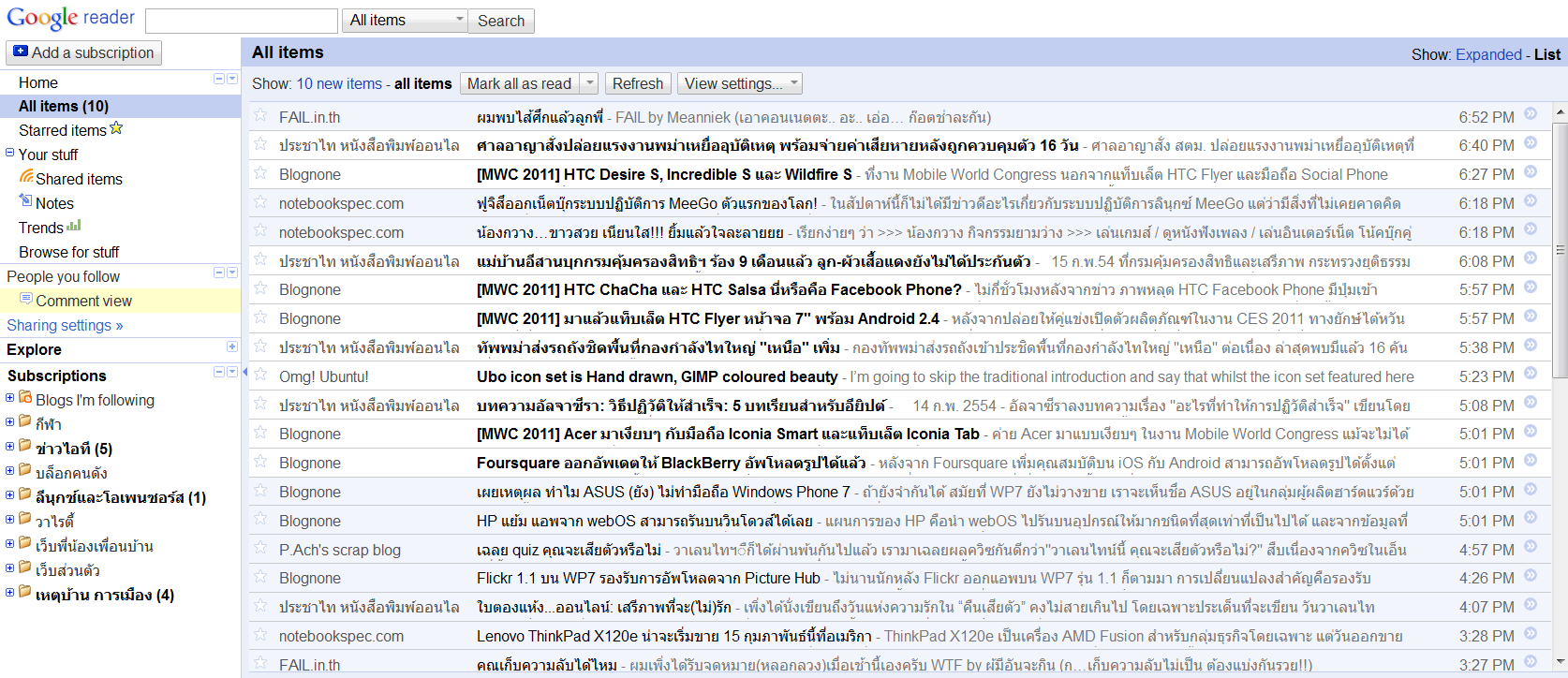Click the folder icon of ข่าวไอที (5)

click(x=25, y=447)
